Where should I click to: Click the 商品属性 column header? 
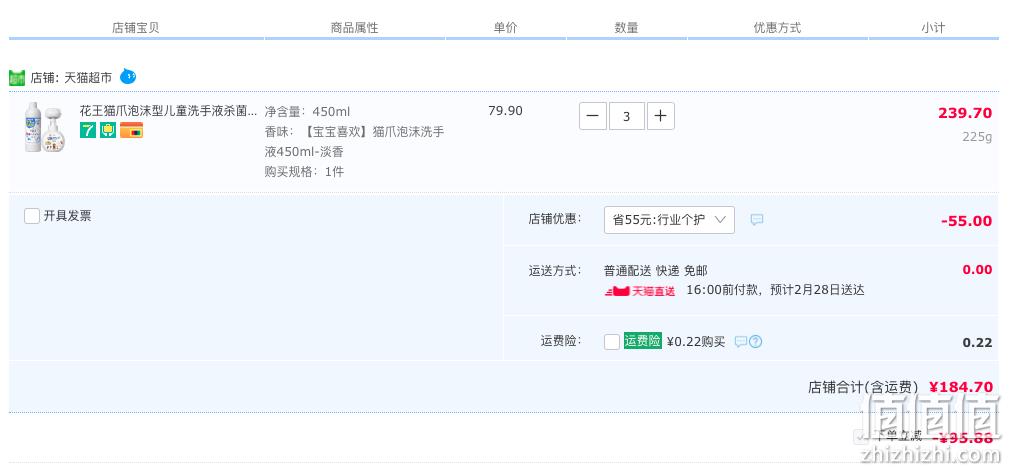coord(354,28)
